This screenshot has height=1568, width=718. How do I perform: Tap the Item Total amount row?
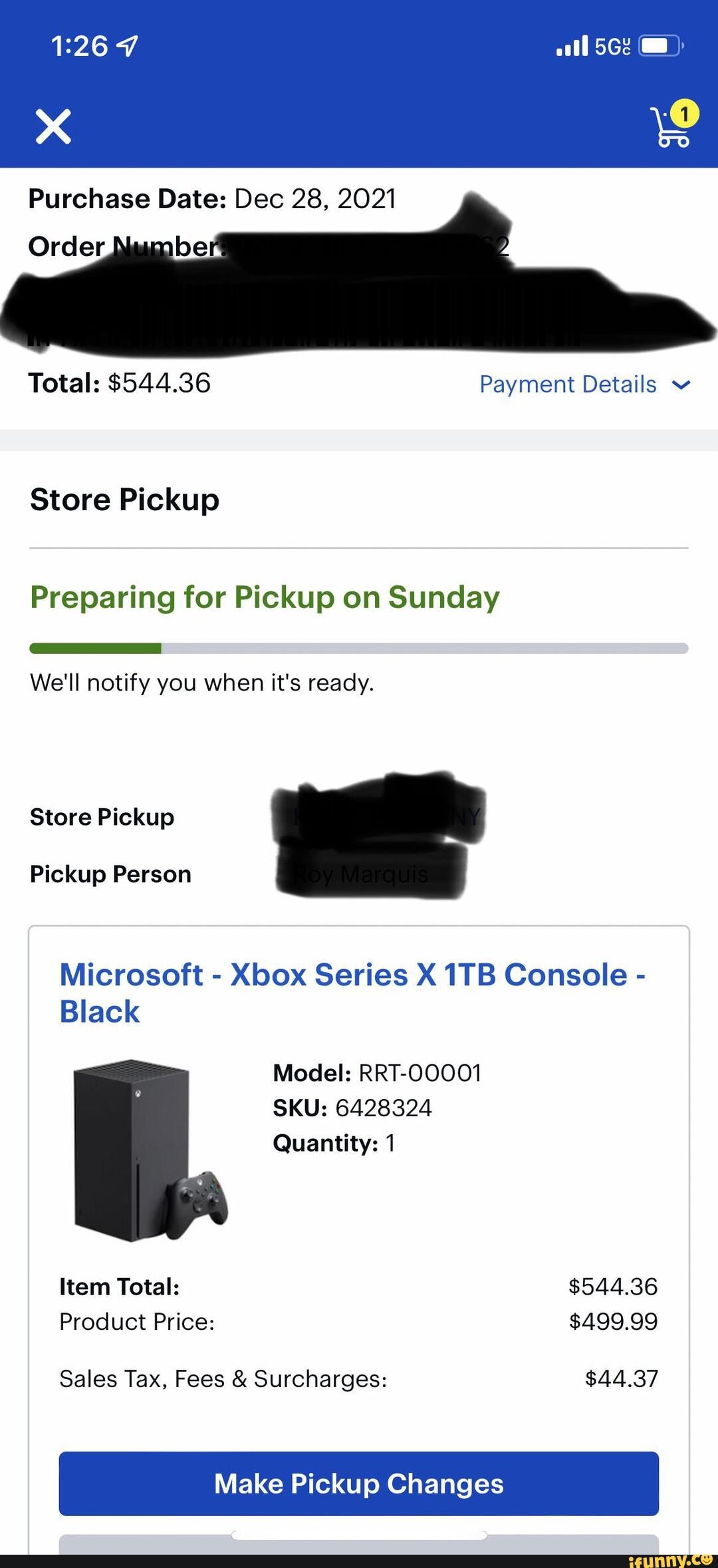click(359, 1286)
